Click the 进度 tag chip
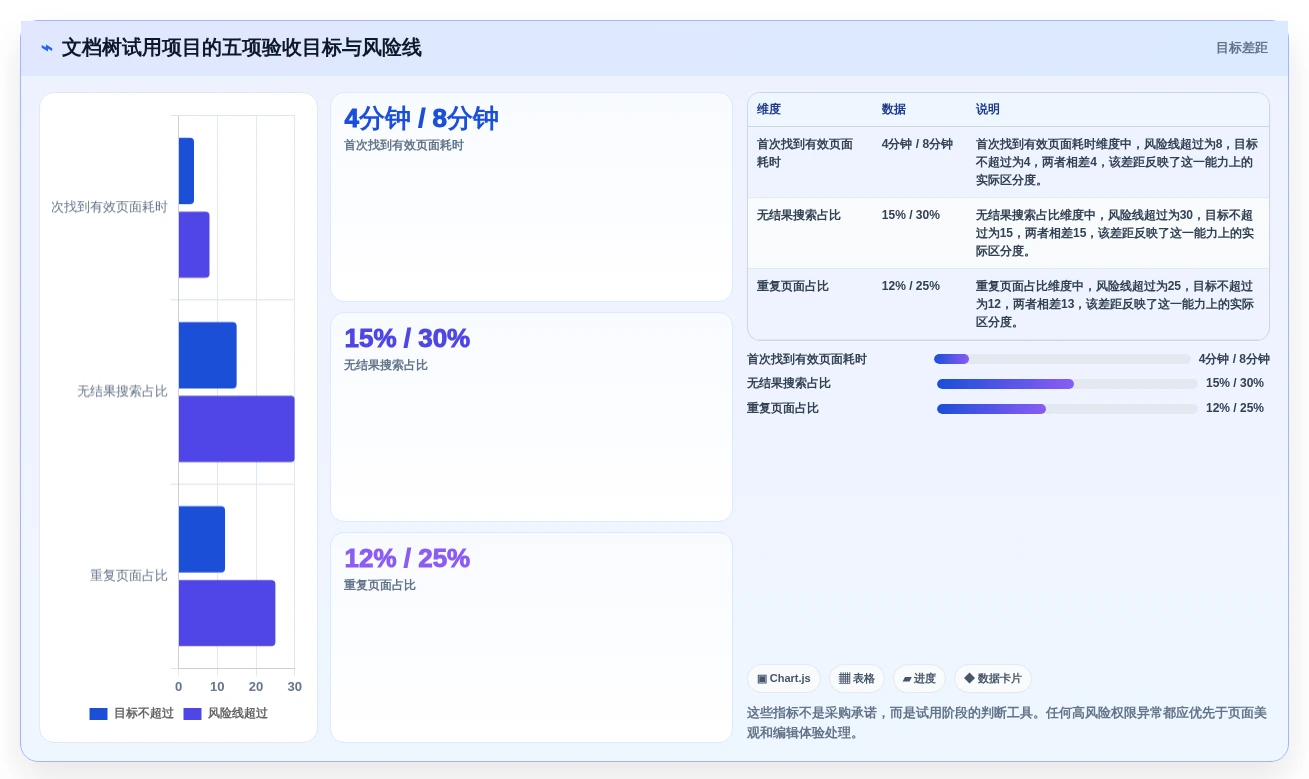 click(919, 679)
